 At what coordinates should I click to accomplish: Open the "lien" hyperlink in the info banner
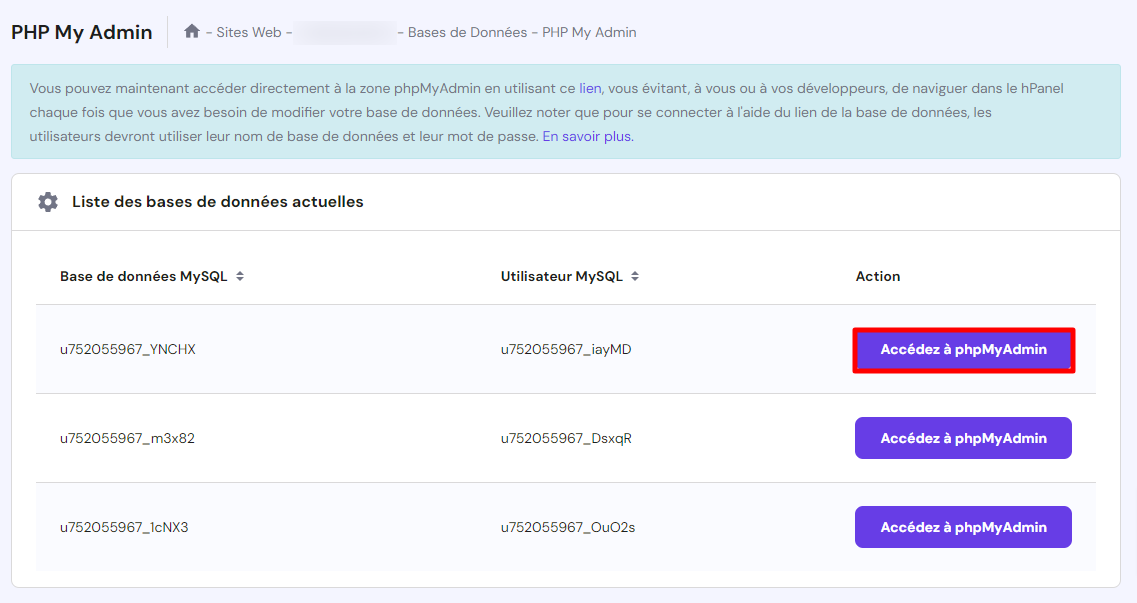[x=591, y=88]
